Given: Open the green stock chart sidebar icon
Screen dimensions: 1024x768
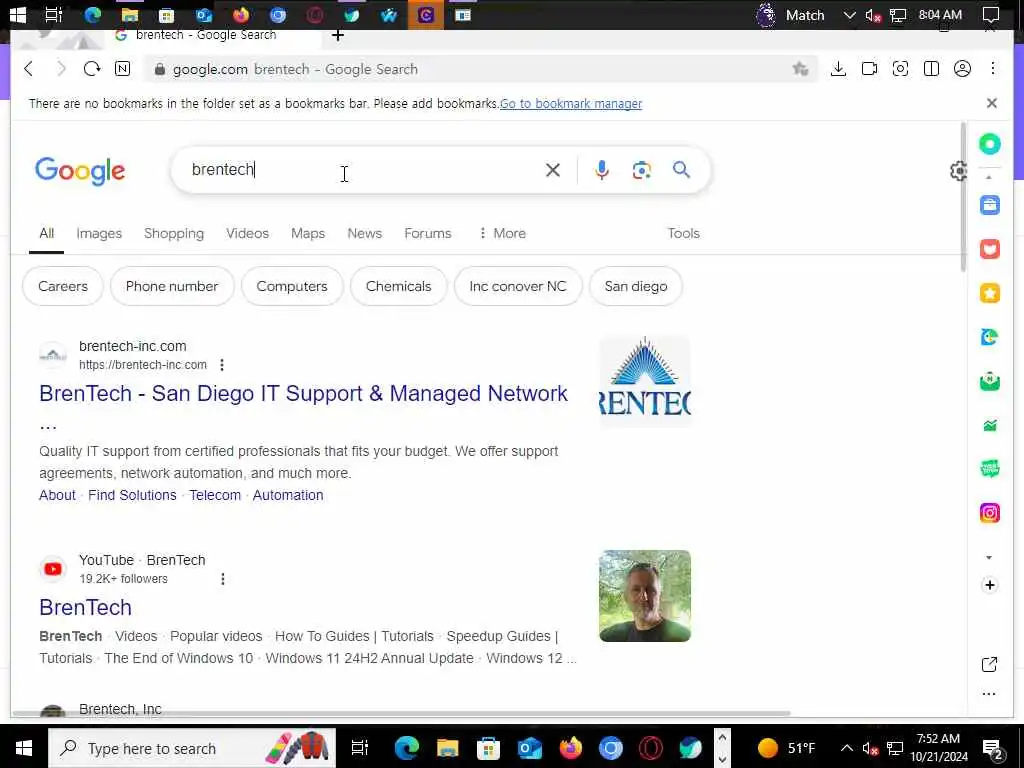Looking at the screenshot, I should click(989, 425).
